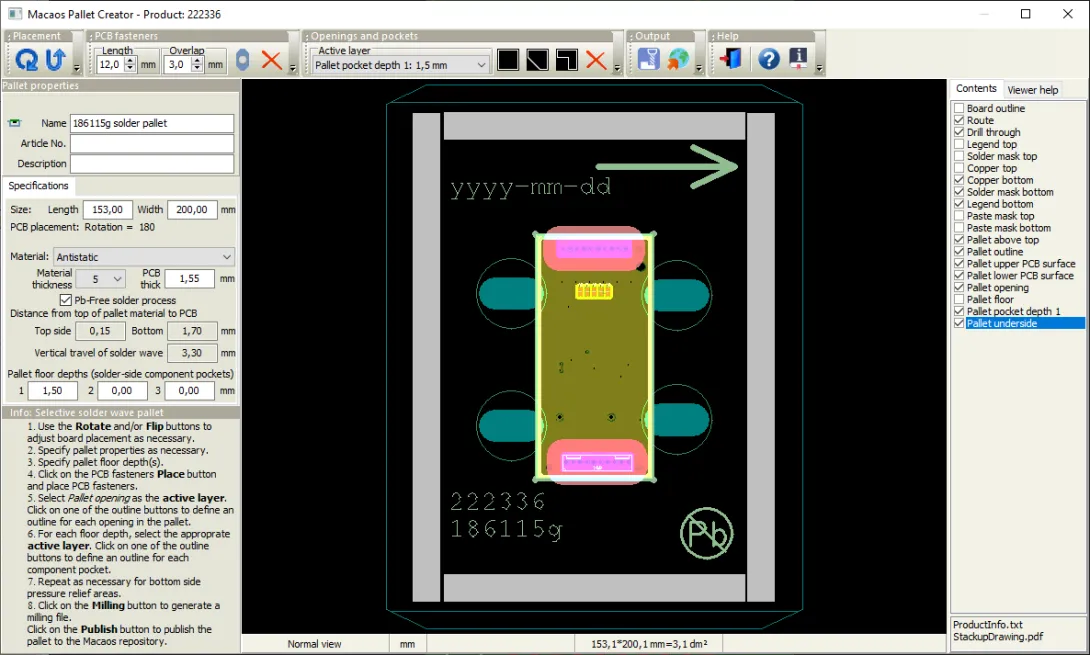Viewport: 1090px width, 655px height.
Task: Select the filled rectangle outline button
Action: 508,60
